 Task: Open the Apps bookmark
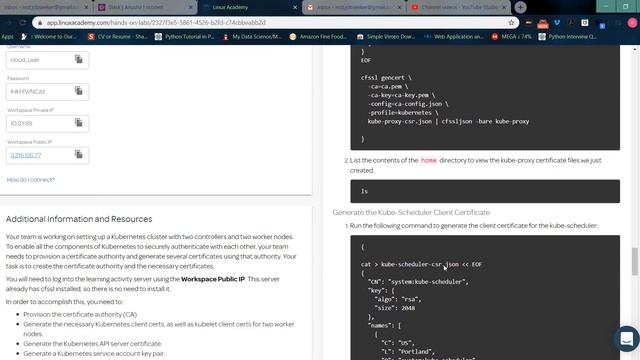tap(7, 37)
